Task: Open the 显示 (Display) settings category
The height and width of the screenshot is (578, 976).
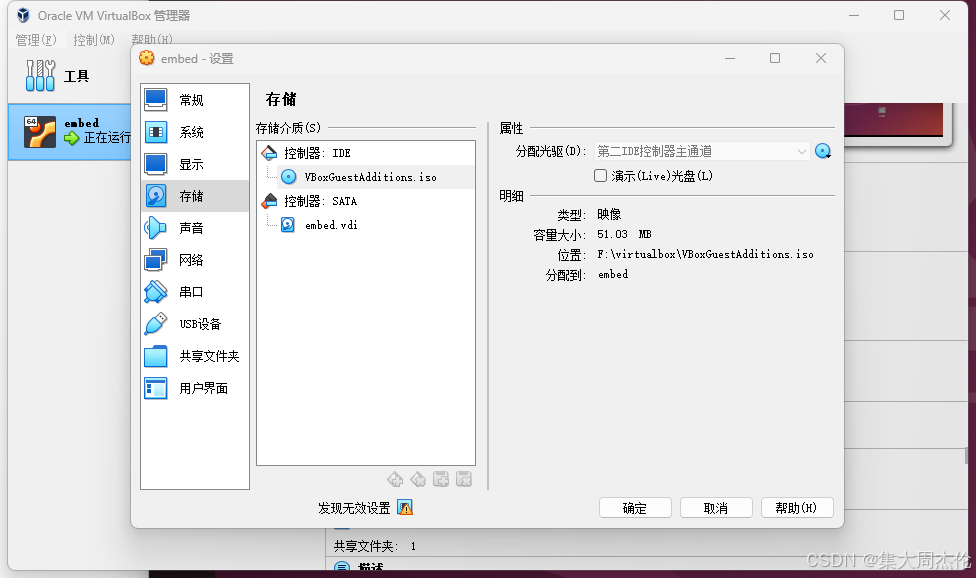Action: (195, 164)
